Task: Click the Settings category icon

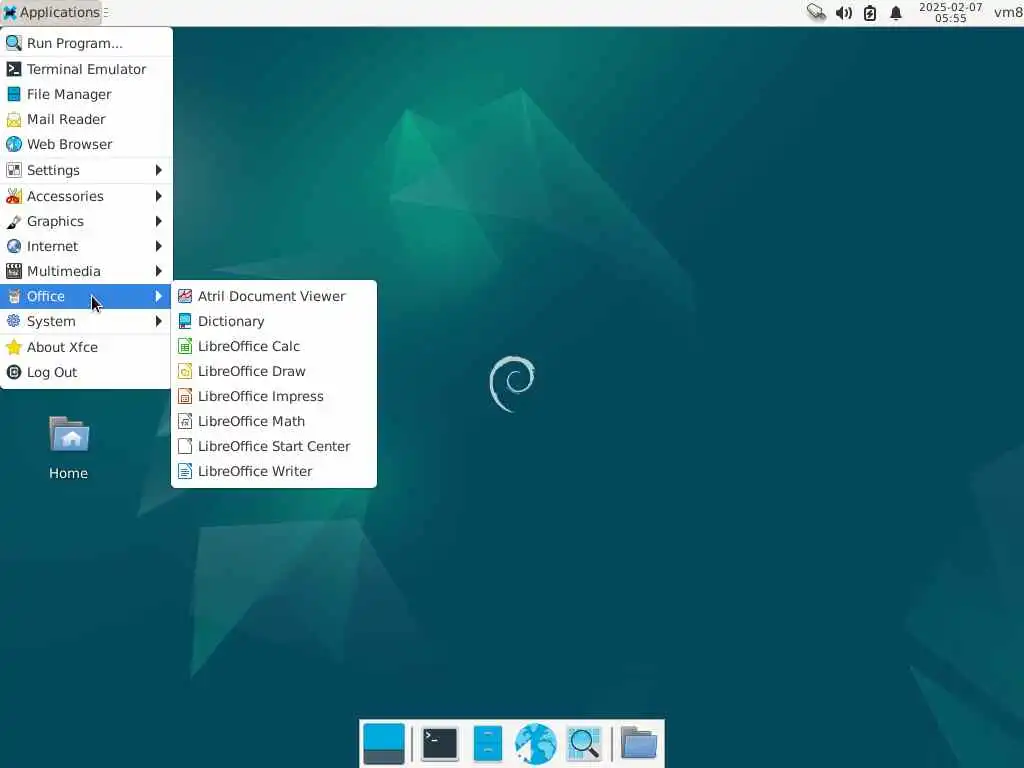Action: [14, 170]
